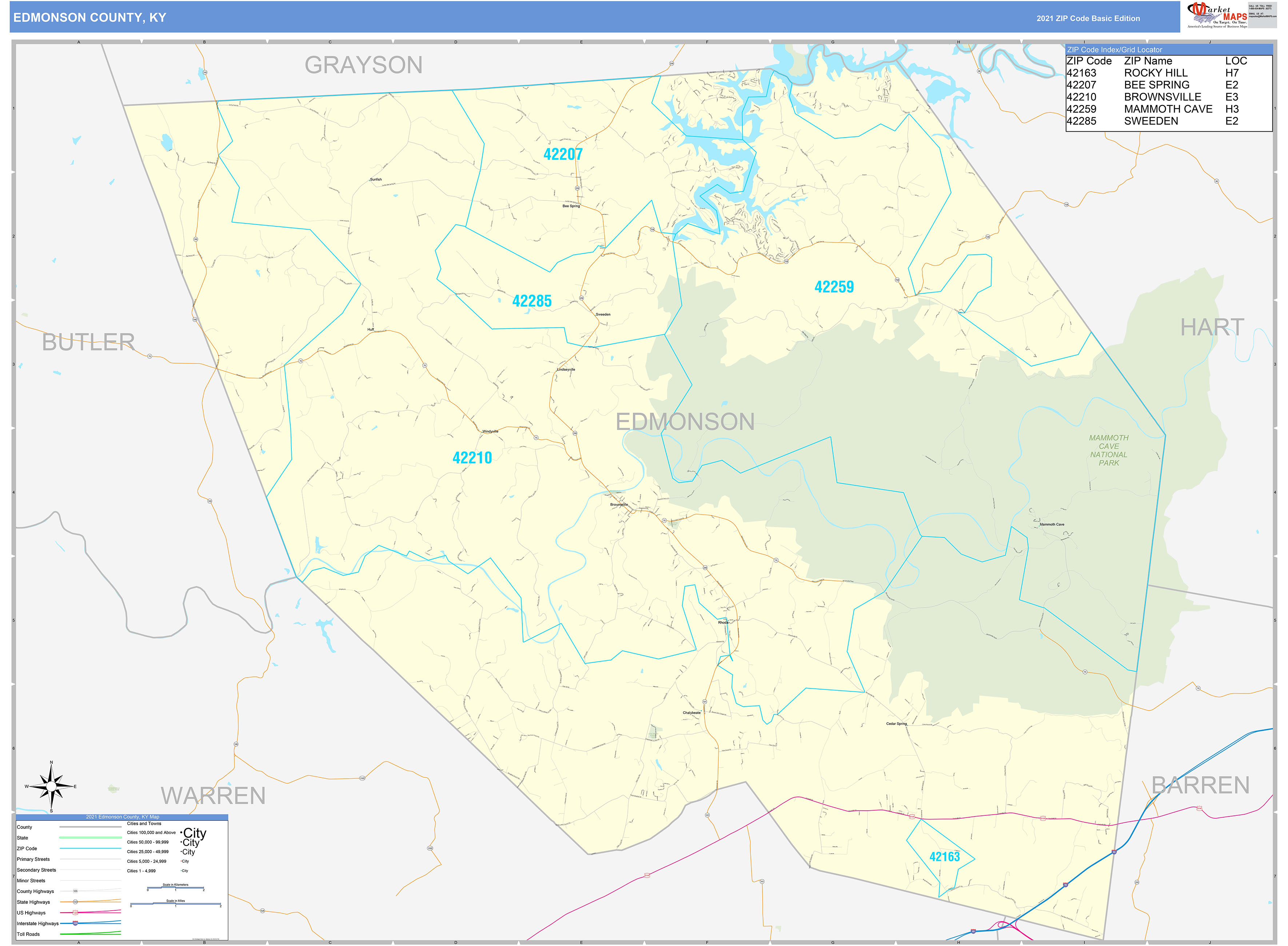Image resolution: width=1288 pixels, height=946 pixels.
Task: Select 42210 in the ZIP index table
Action: pos(1081,97)
